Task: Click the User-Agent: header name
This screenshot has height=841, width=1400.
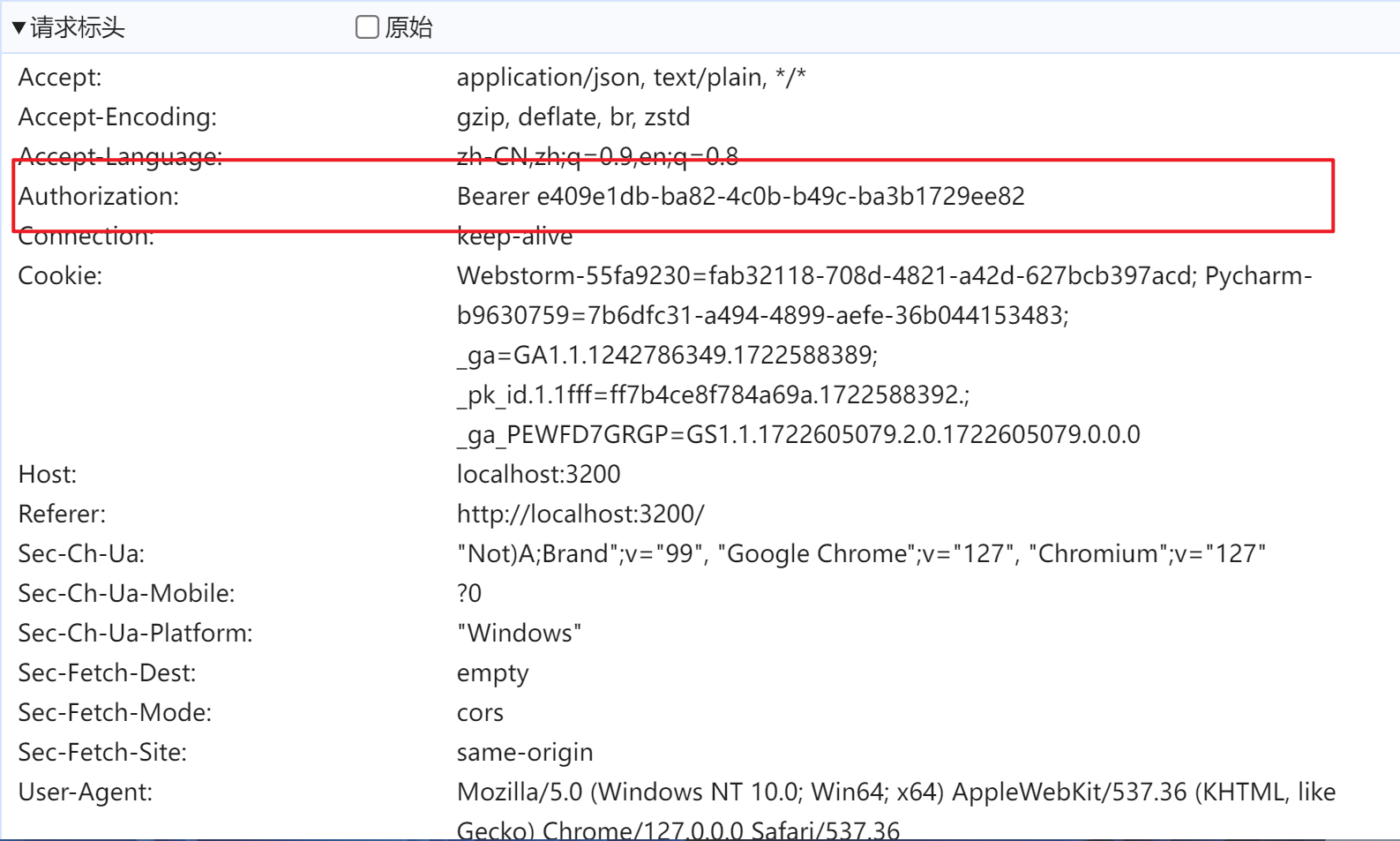Action: point(86,792)
